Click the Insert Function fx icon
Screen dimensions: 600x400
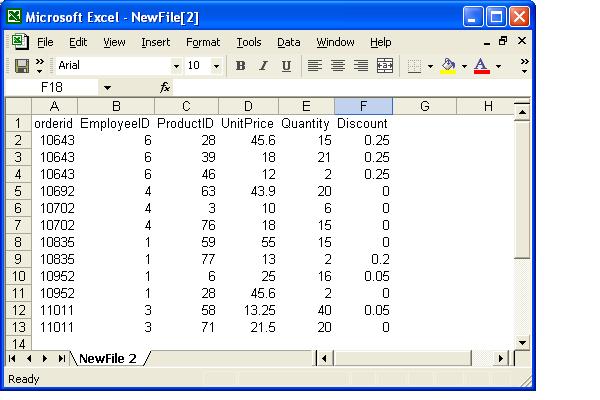pos(165,88)
